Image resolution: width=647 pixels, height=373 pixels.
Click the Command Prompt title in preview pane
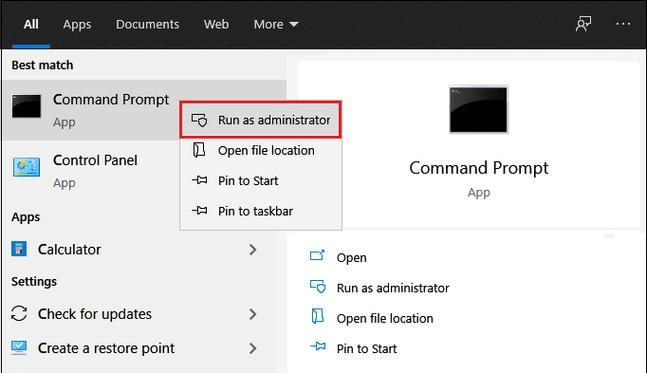pyautogui.click(x=479, y=168)
